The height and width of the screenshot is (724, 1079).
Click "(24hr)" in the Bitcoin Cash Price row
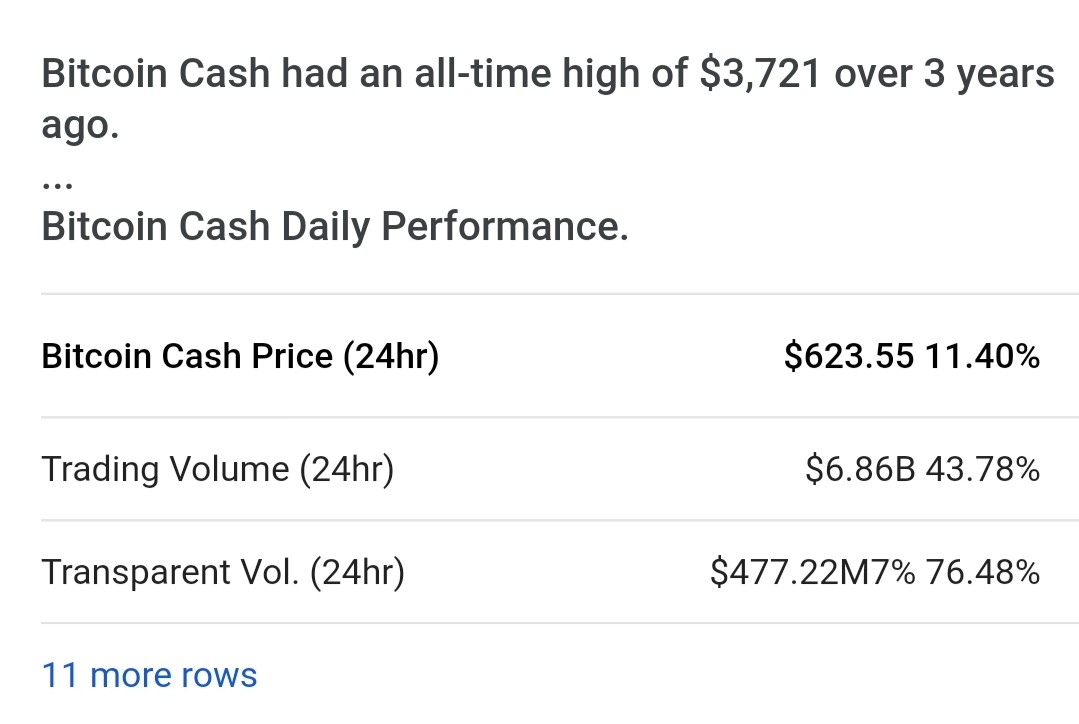[391, 356]
